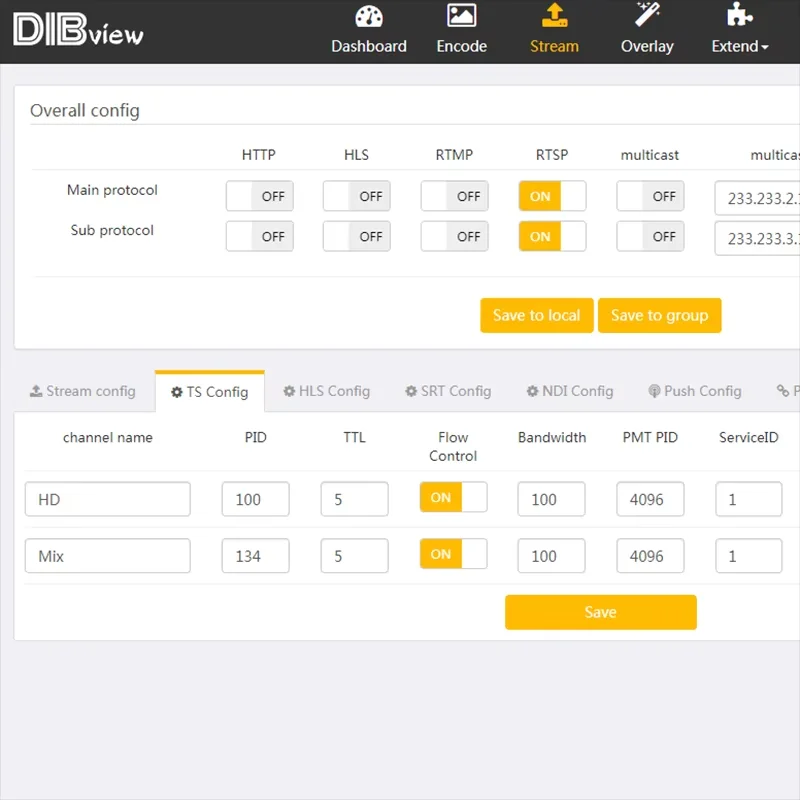Switch to the HLS Config tab

(327, 391)
